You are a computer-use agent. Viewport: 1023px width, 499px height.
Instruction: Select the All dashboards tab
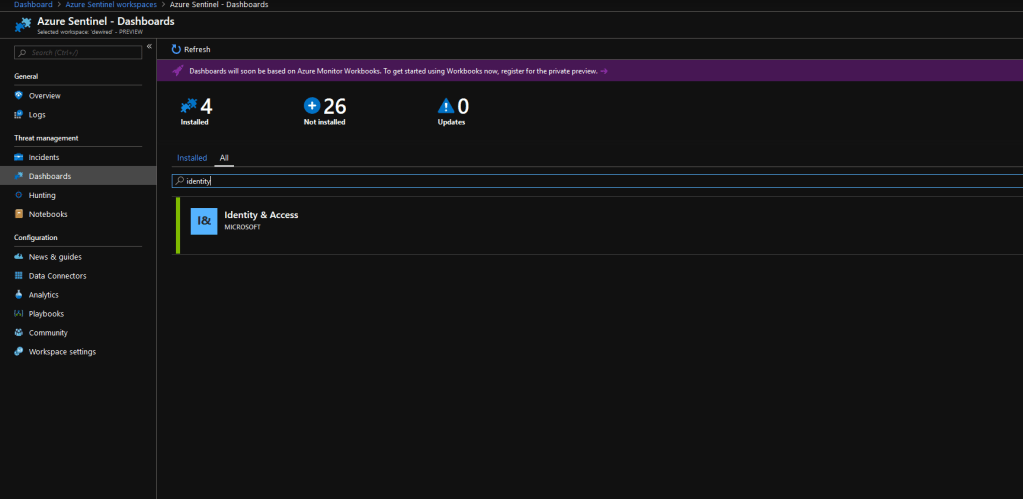[x=225, y=158]
